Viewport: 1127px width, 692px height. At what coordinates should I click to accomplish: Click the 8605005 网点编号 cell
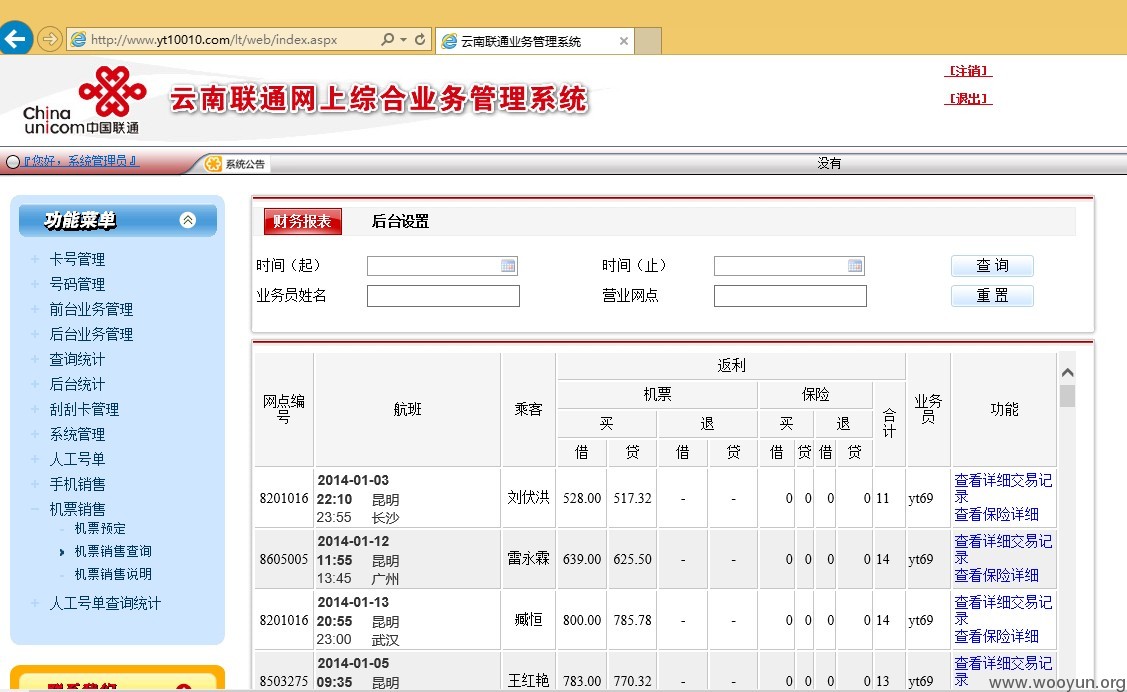[x=284, y=559]
